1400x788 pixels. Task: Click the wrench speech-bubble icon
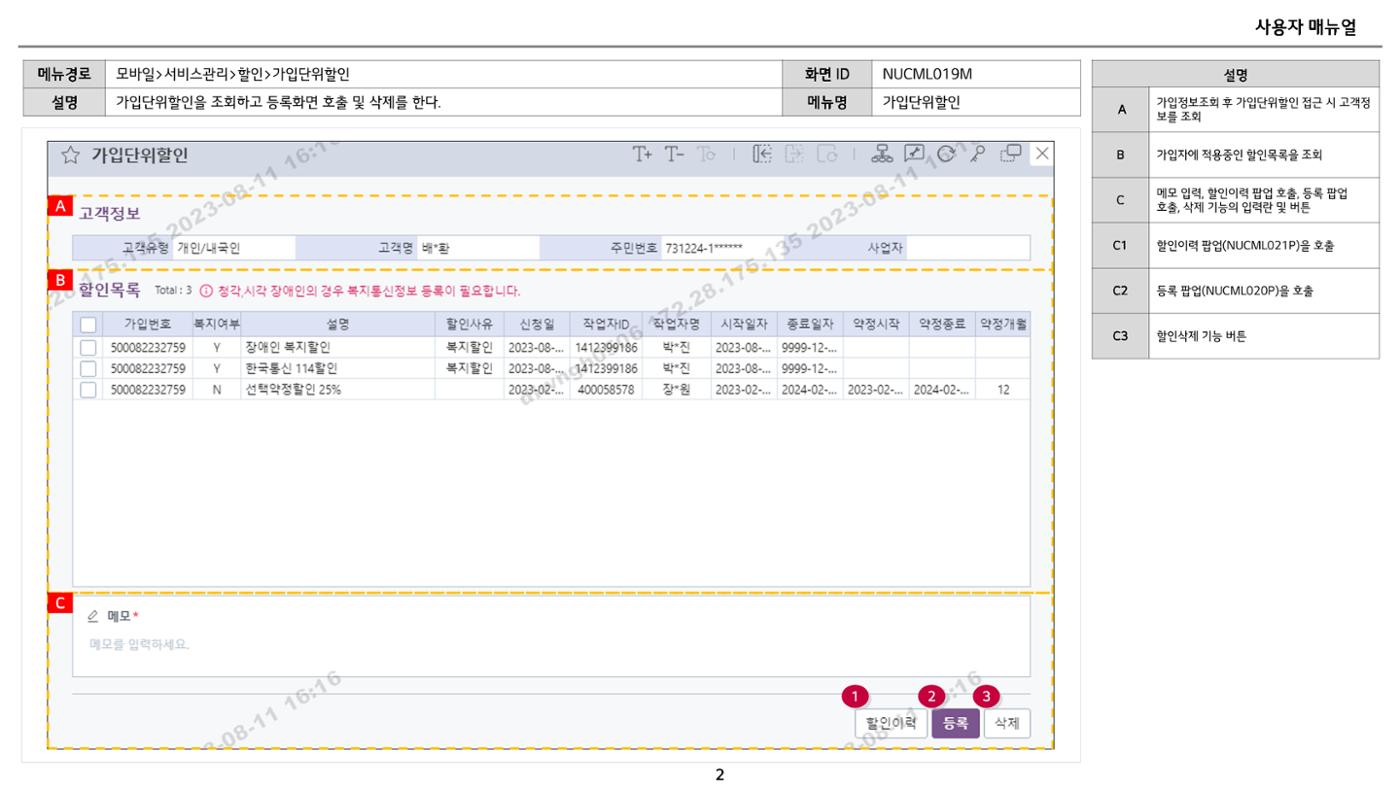tap(914, 154)
